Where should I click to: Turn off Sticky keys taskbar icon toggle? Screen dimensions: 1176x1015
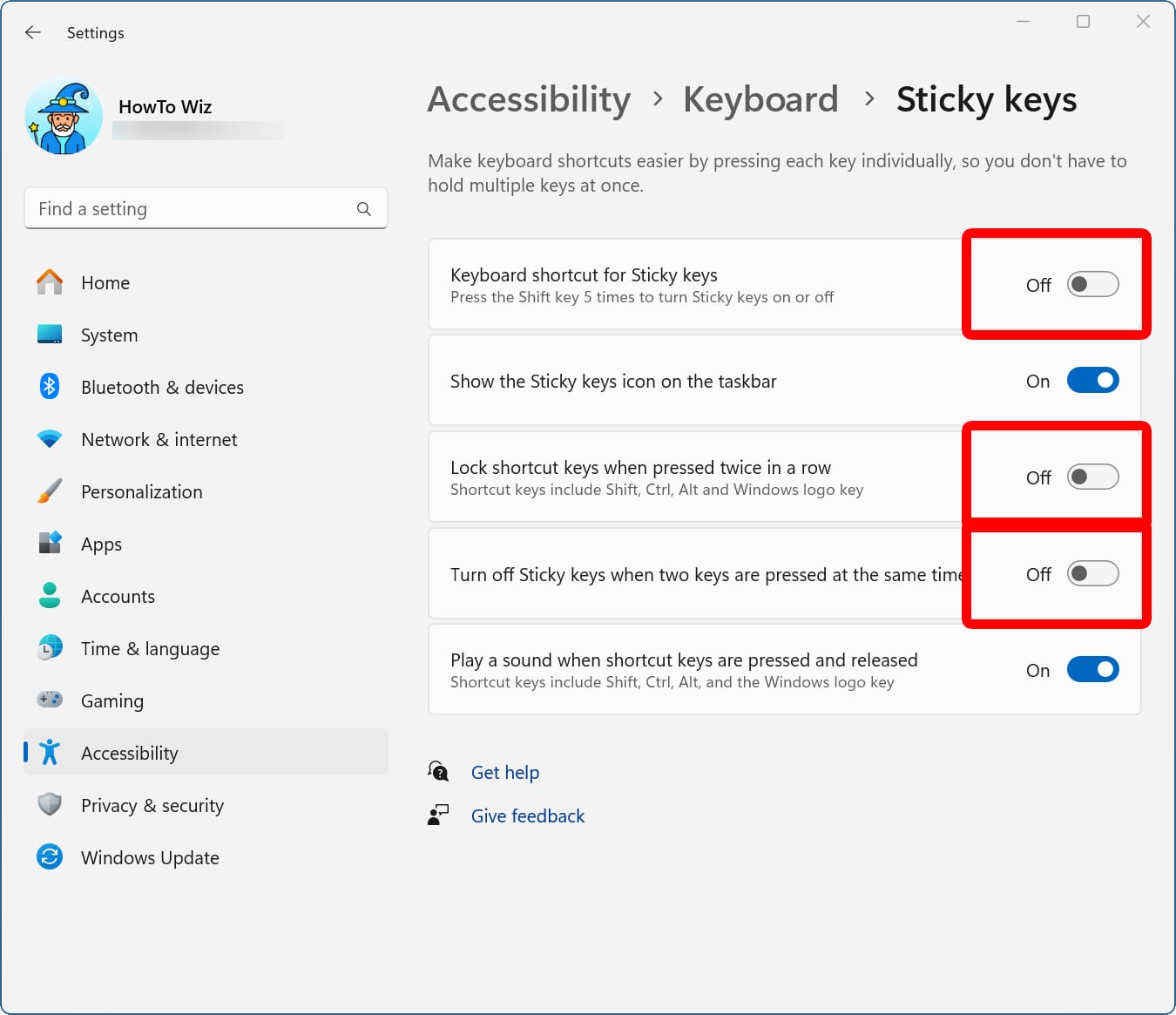pyautogui.click(x=1092, y=381)
